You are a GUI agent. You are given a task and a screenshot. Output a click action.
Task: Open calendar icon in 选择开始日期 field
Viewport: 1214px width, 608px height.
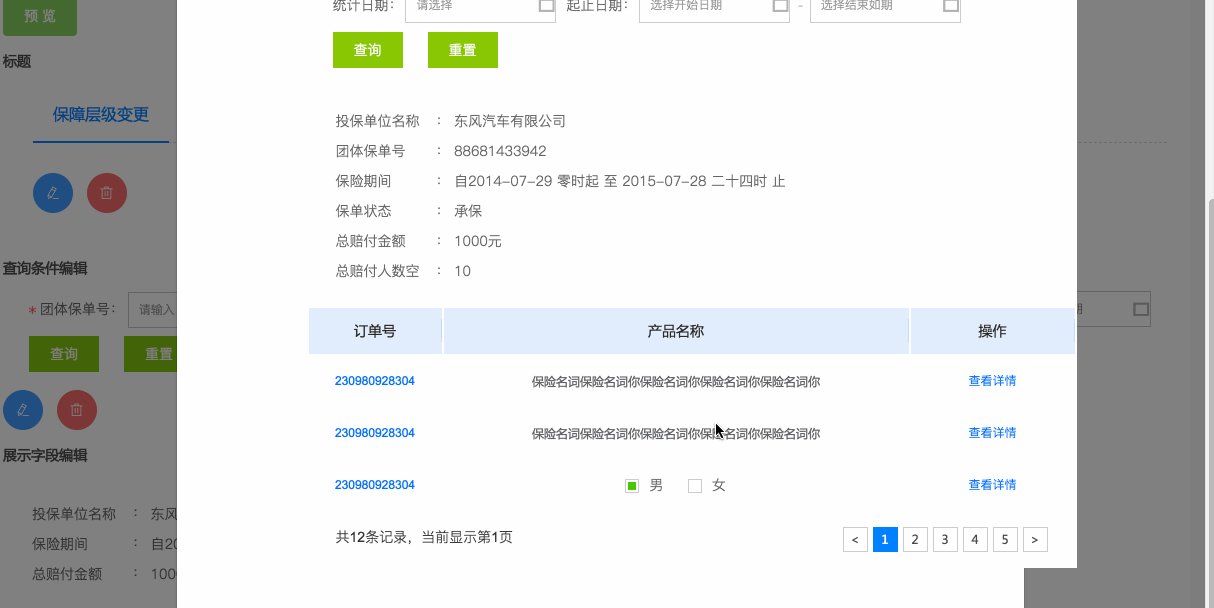[x=780, y=5]
